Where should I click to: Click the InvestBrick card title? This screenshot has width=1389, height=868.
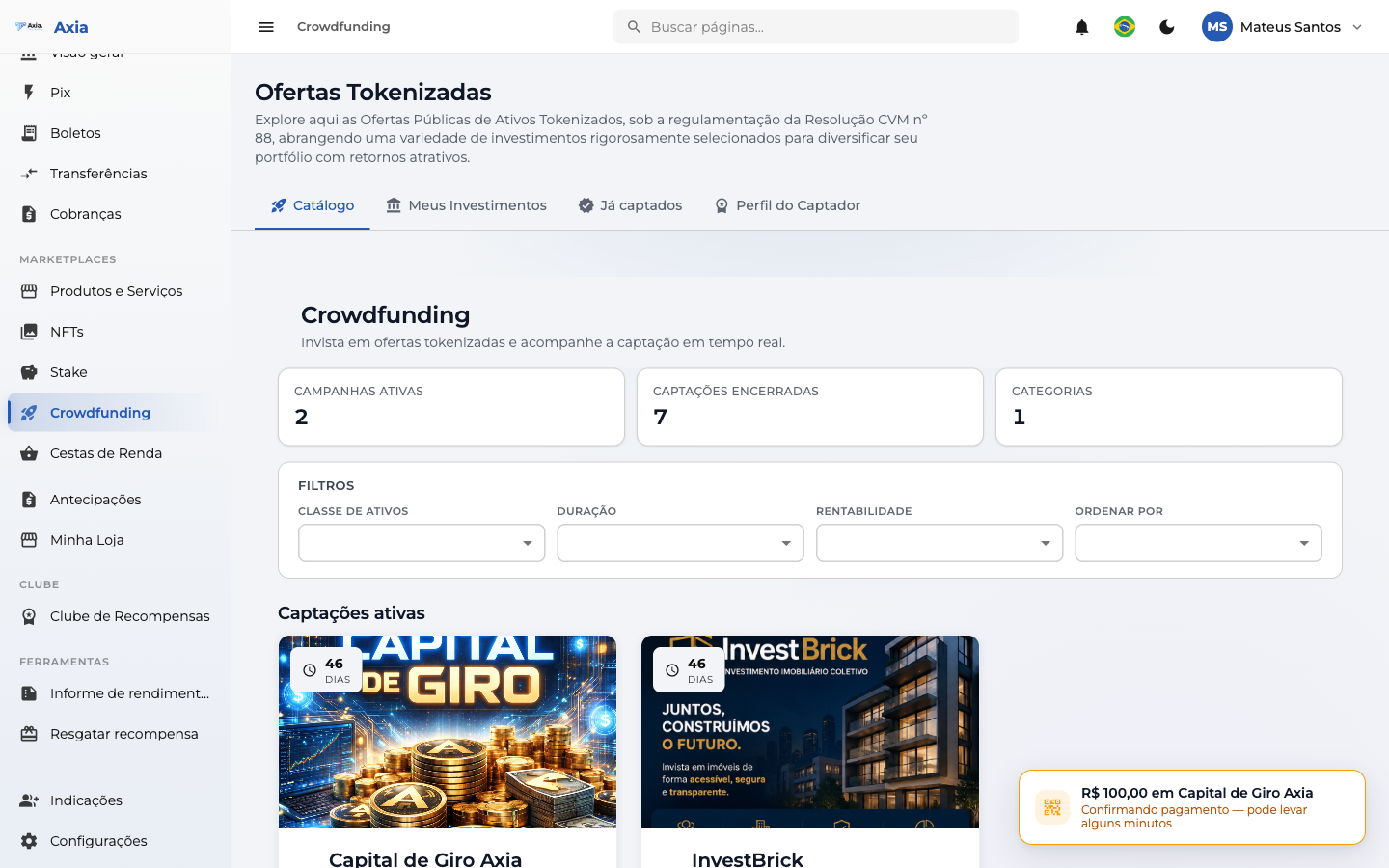click(x=748, y=858)
